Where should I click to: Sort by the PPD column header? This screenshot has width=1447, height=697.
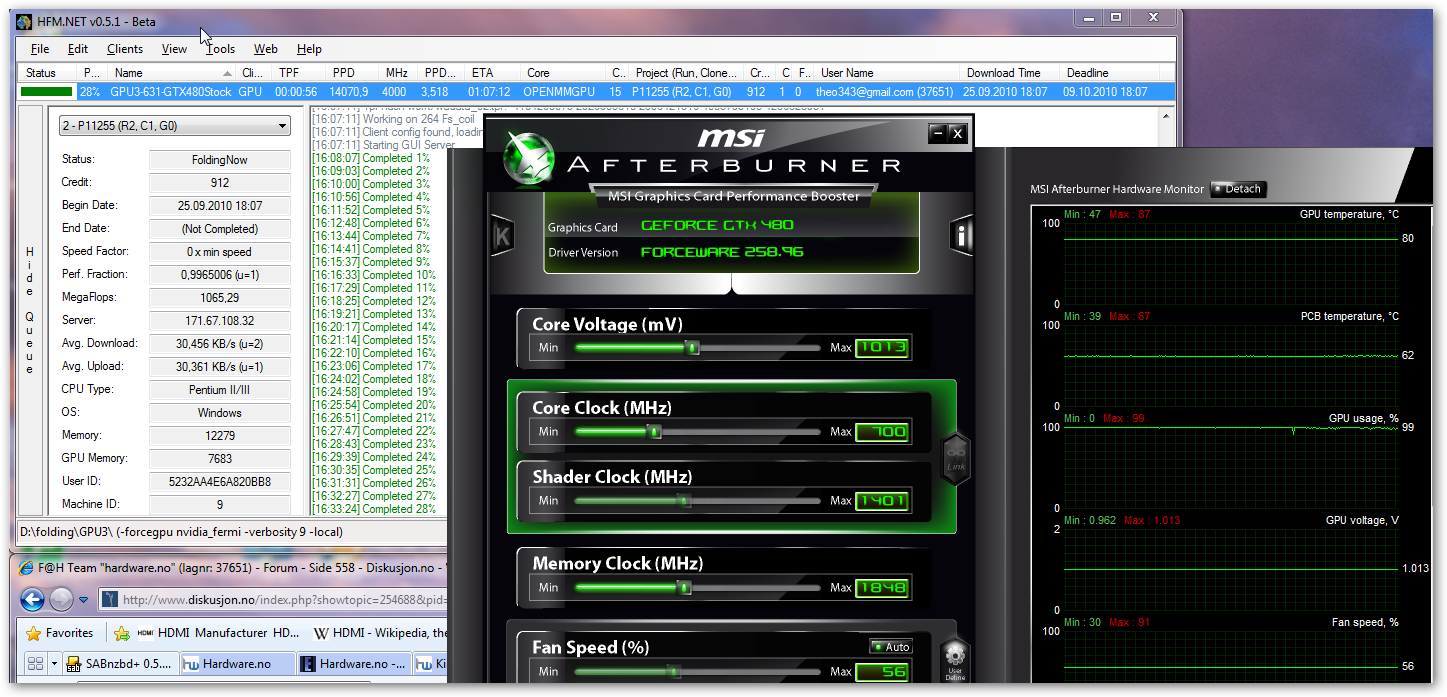353,73
